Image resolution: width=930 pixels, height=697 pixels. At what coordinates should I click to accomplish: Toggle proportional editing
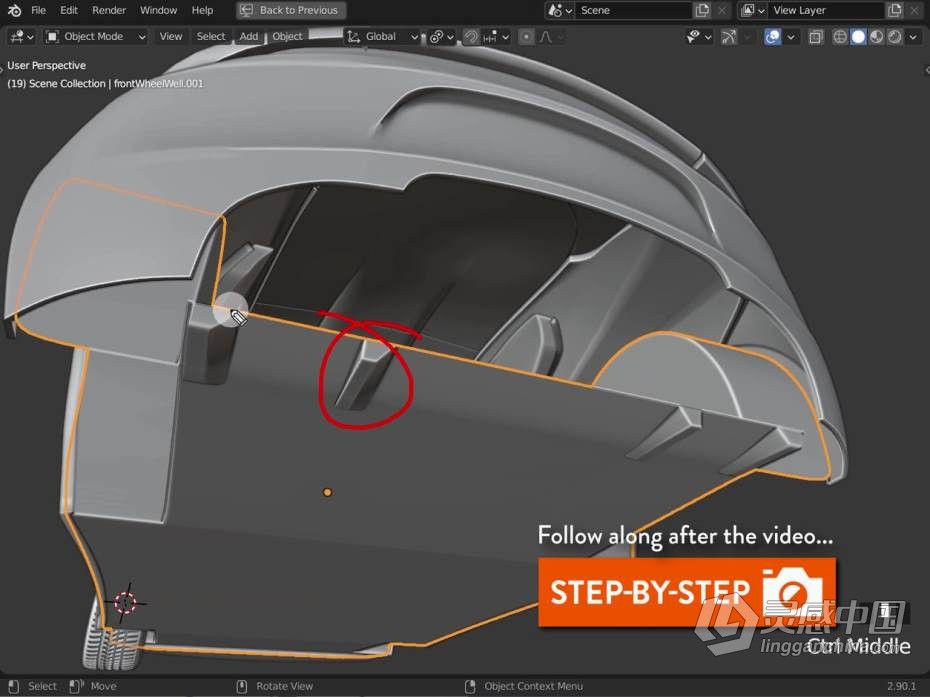pos(526,37)
